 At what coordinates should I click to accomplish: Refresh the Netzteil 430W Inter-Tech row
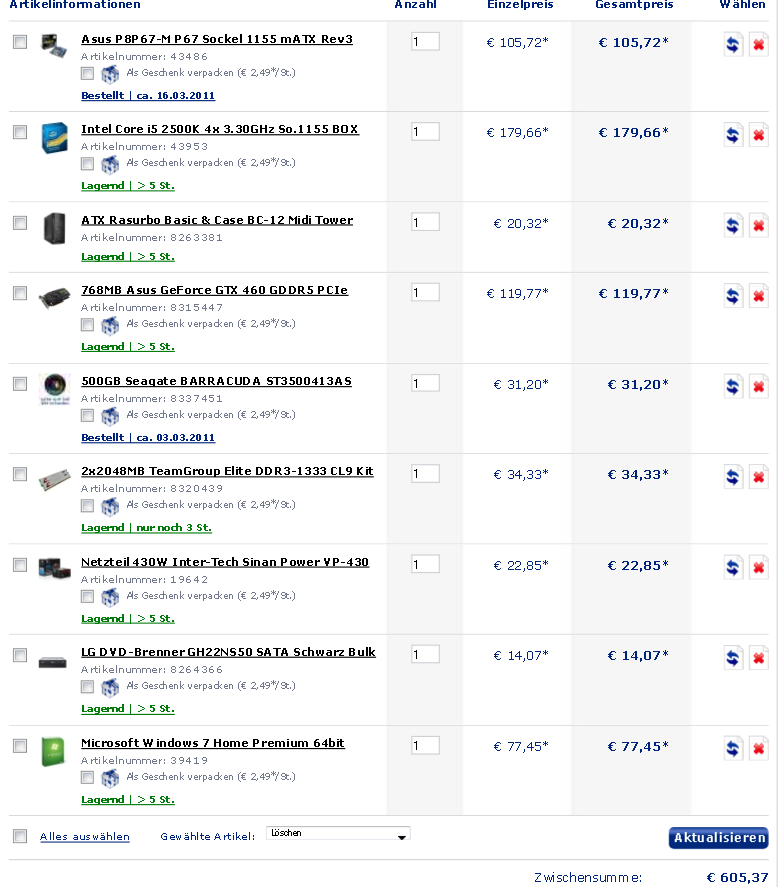pyautogui.click(x=733, y=567)
